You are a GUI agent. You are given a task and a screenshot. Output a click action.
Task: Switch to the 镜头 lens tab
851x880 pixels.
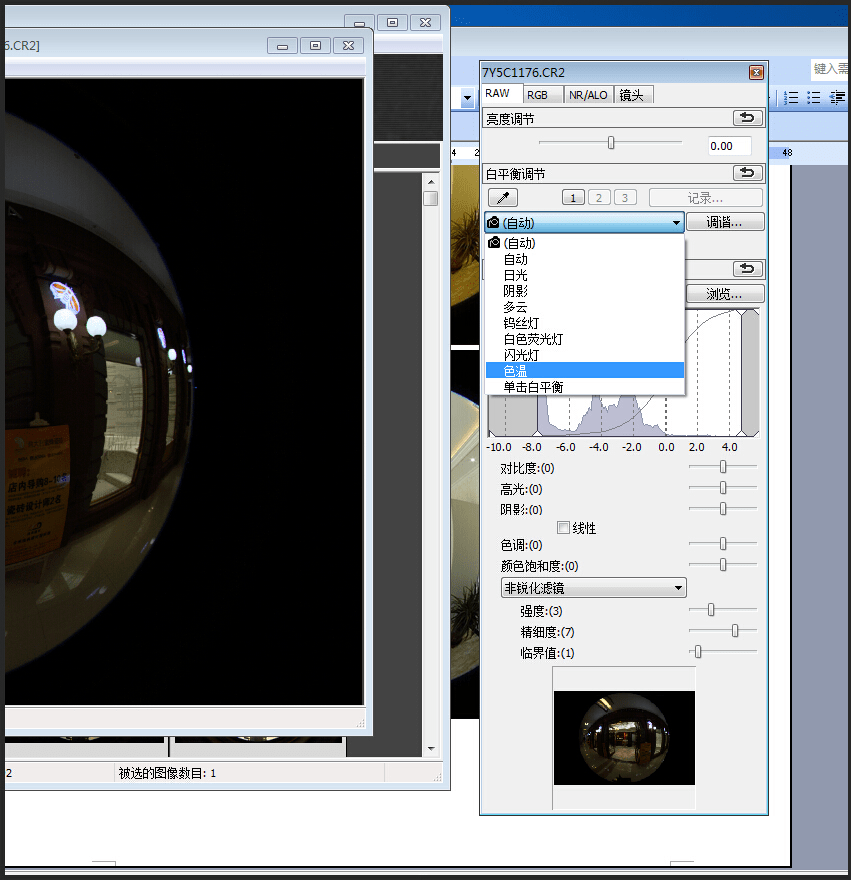[632, 95]
